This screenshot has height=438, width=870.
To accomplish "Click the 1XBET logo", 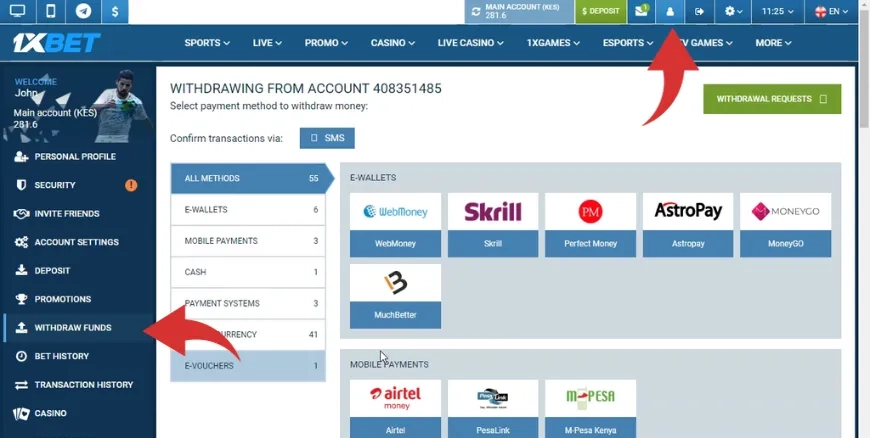I will (x=57, y=43).
